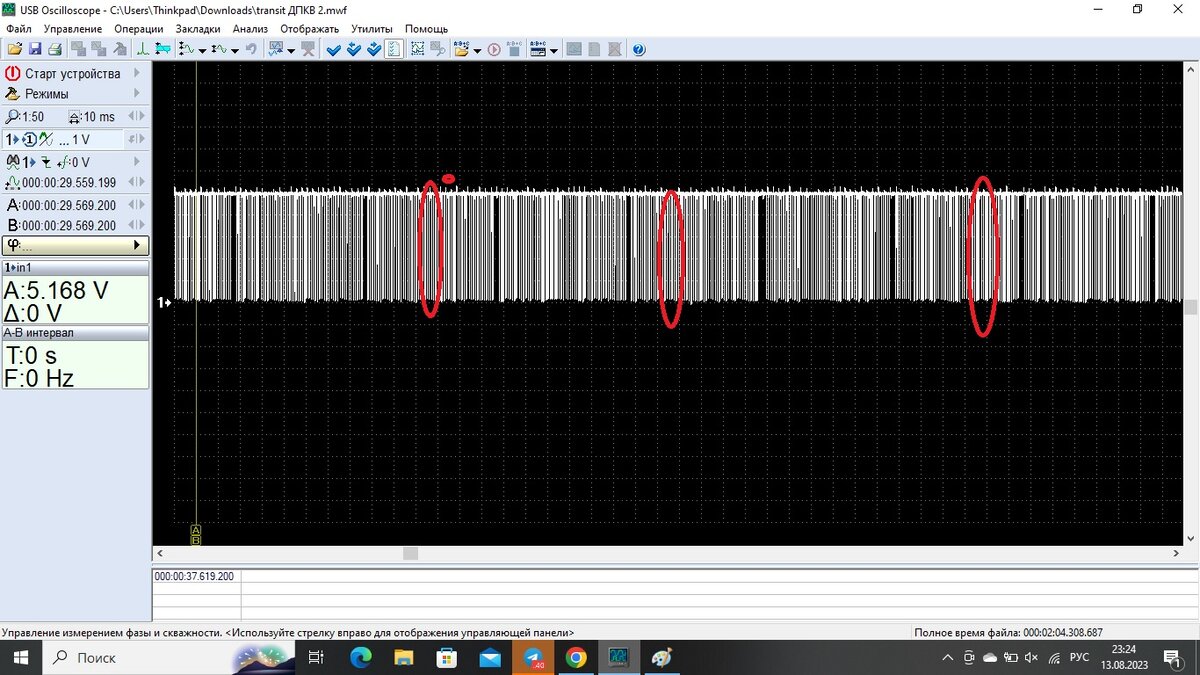Click the single blue checkmark bookmark icon
The image size is (1200, 675).
(x=333, y=49)
